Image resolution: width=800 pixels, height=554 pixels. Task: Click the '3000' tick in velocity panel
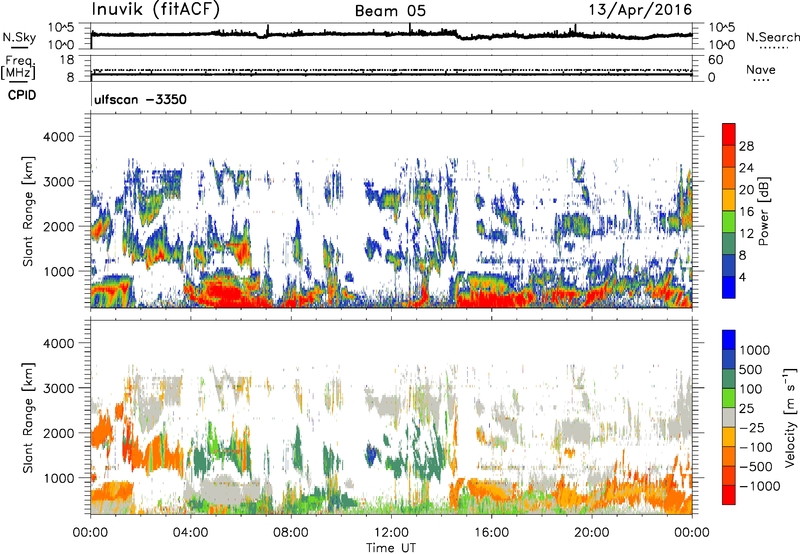click(x=58, y=388)
